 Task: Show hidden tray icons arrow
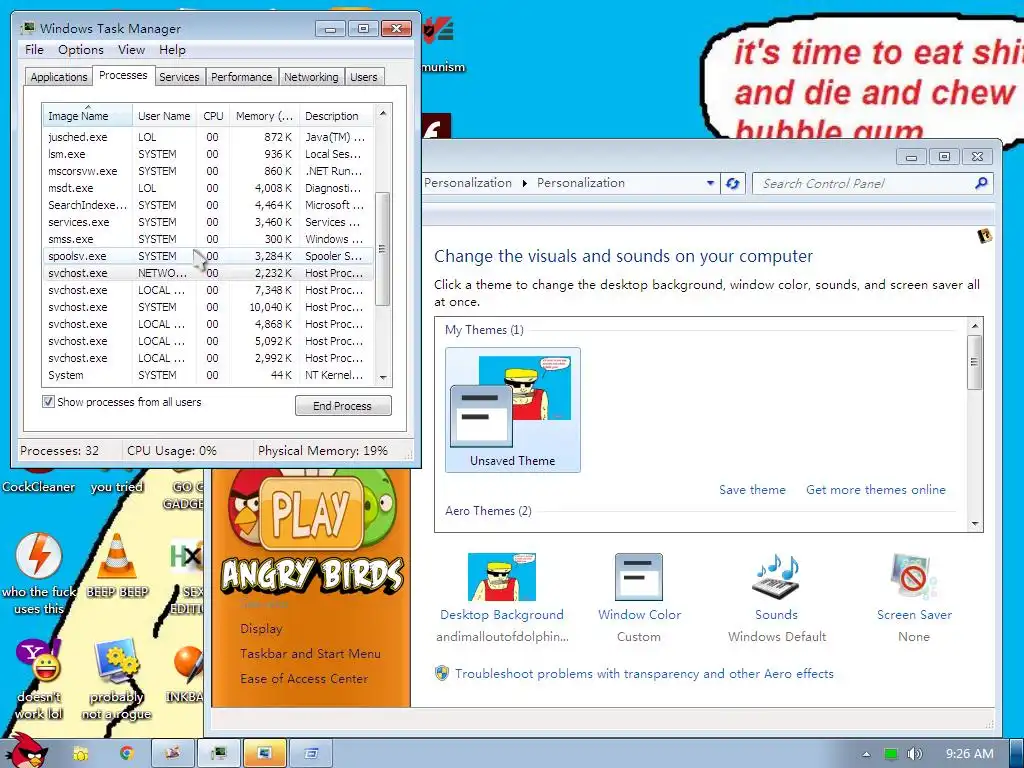tap(866, 754)
